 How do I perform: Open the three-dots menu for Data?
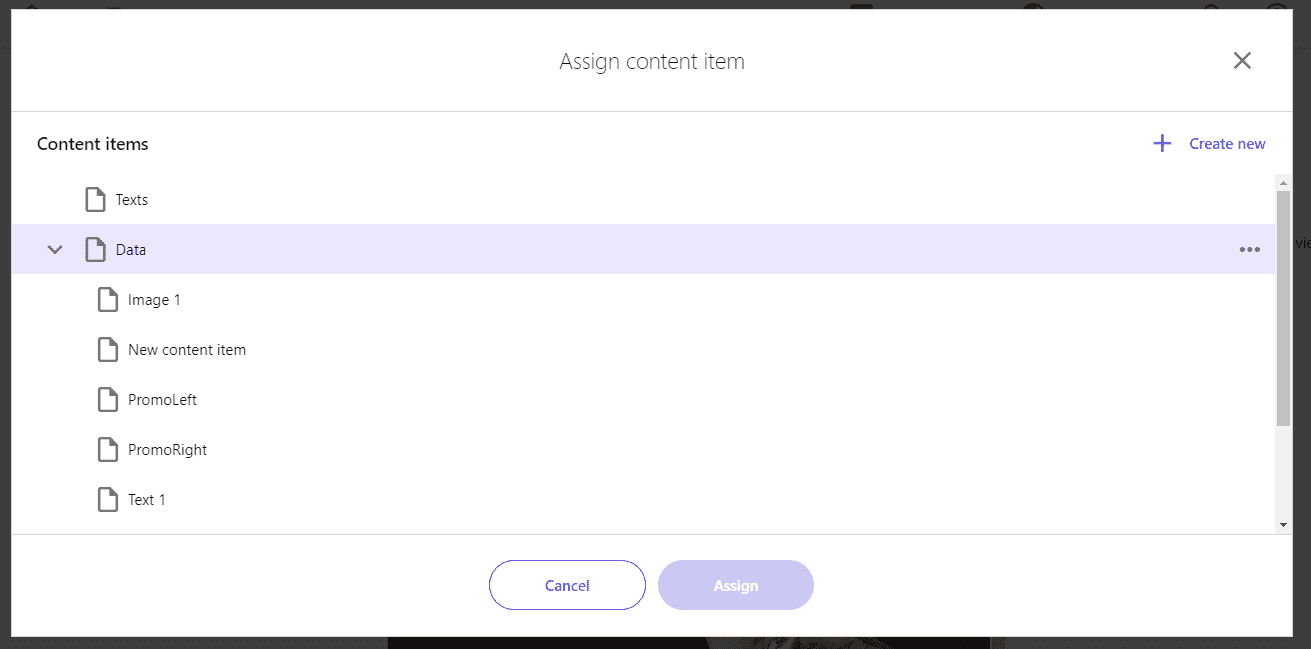(x=1249, y=250)
